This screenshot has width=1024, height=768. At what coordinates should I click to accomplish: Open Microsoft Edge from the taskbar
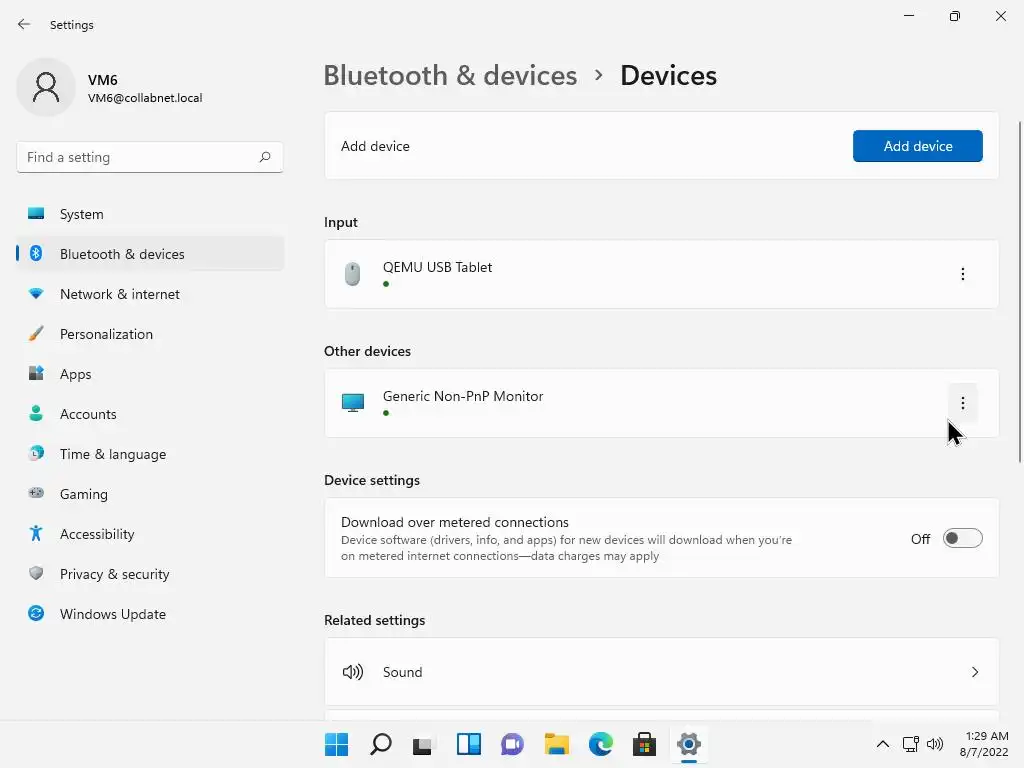(600, 744)
